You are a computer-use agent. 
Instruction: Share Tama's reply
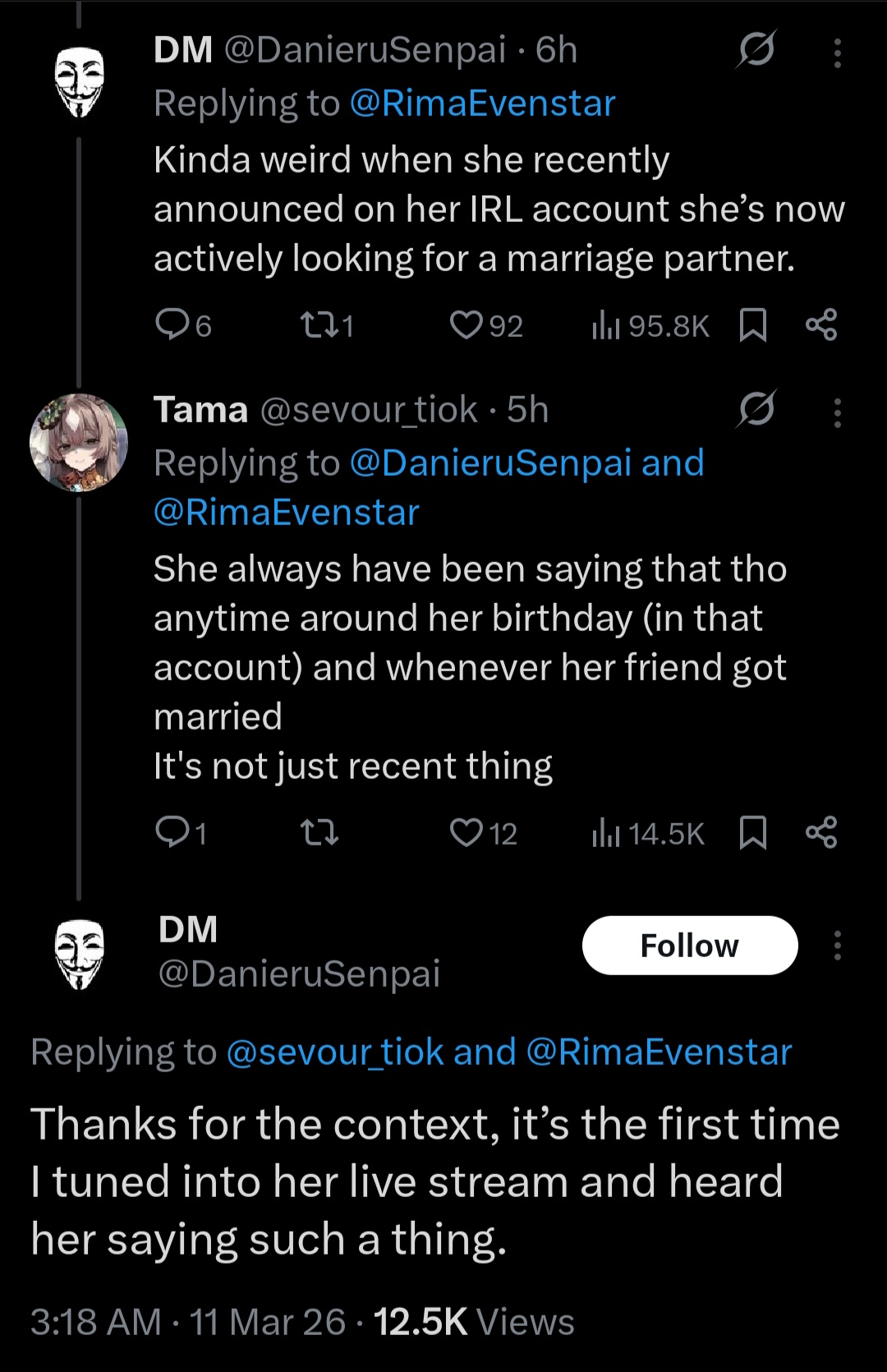pyautogui.click(x=821, y=833)
